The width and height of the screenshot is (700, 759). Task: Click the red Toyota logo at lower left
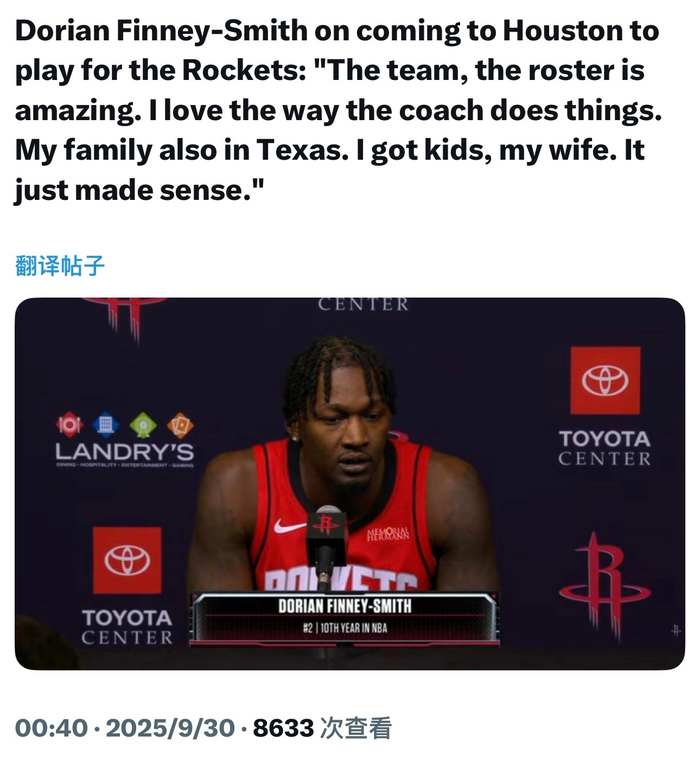(127, 561)
